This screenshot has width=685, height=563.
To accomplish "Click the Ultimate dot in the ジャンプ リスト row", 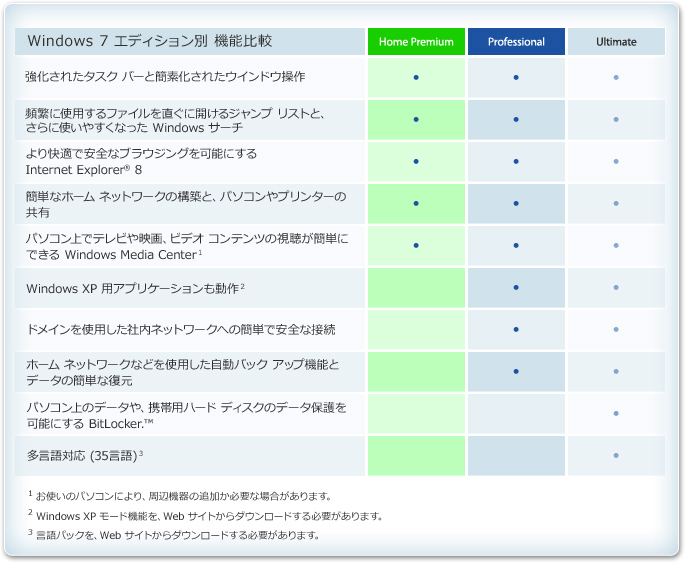I will pos(616,119).
